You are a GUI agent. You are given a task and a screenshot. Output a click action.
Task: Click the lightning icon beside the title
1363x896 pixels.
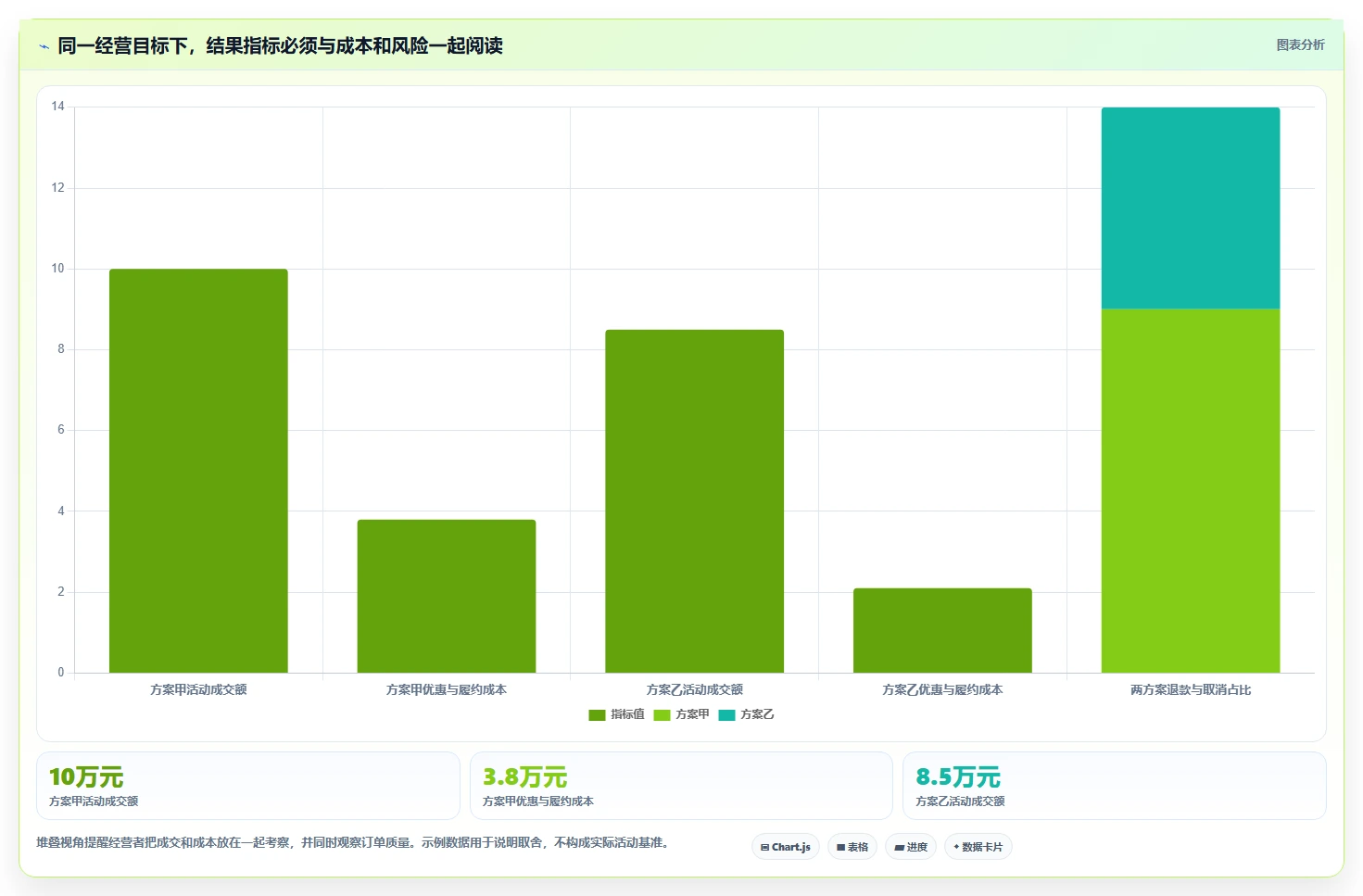tap(44, 46)
